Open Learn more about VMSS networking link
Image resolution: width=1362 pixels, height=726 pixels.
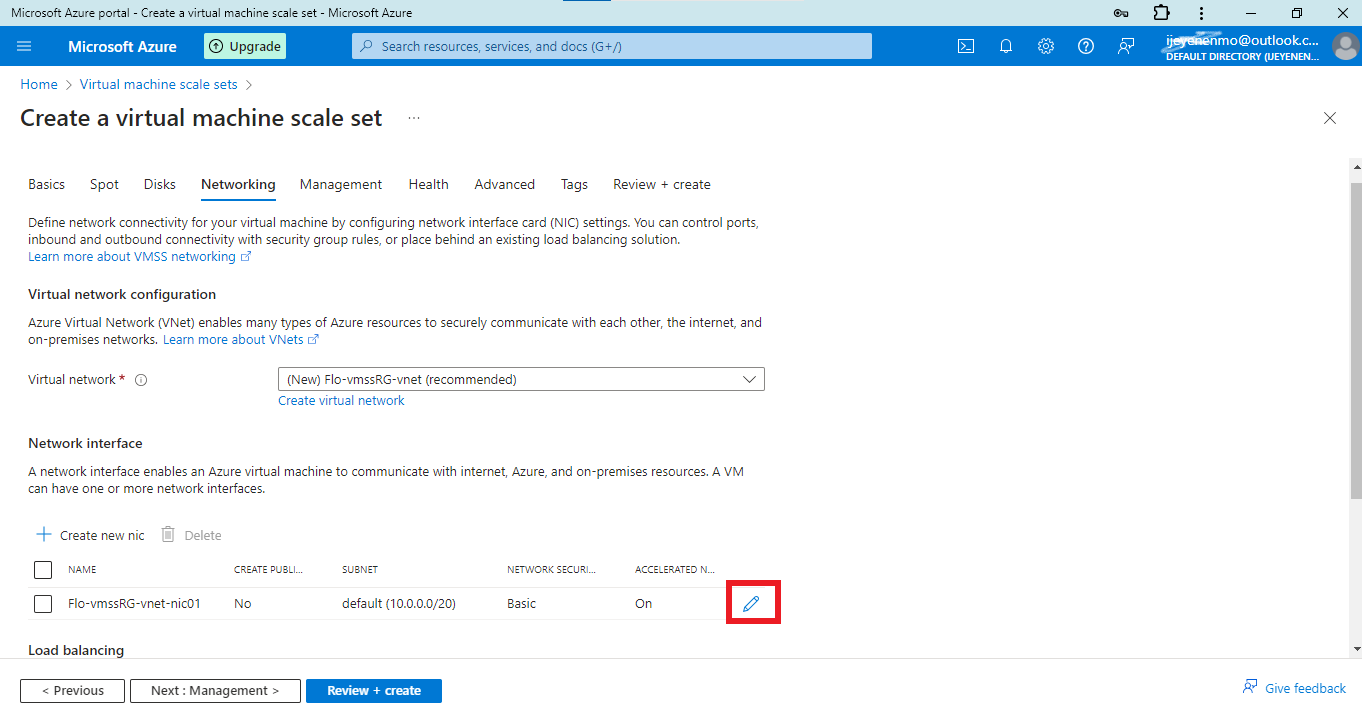[139, 256]
